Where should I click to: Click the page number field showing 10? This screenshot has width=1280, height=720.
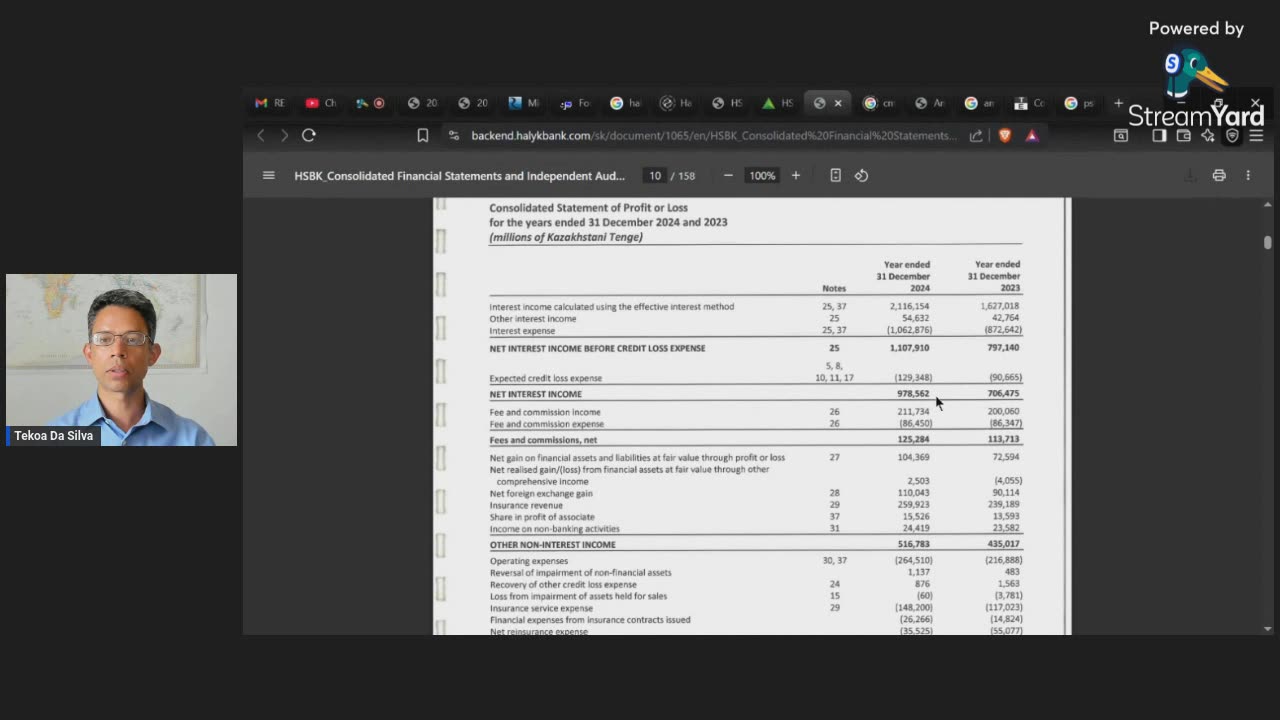pos(655,175)
